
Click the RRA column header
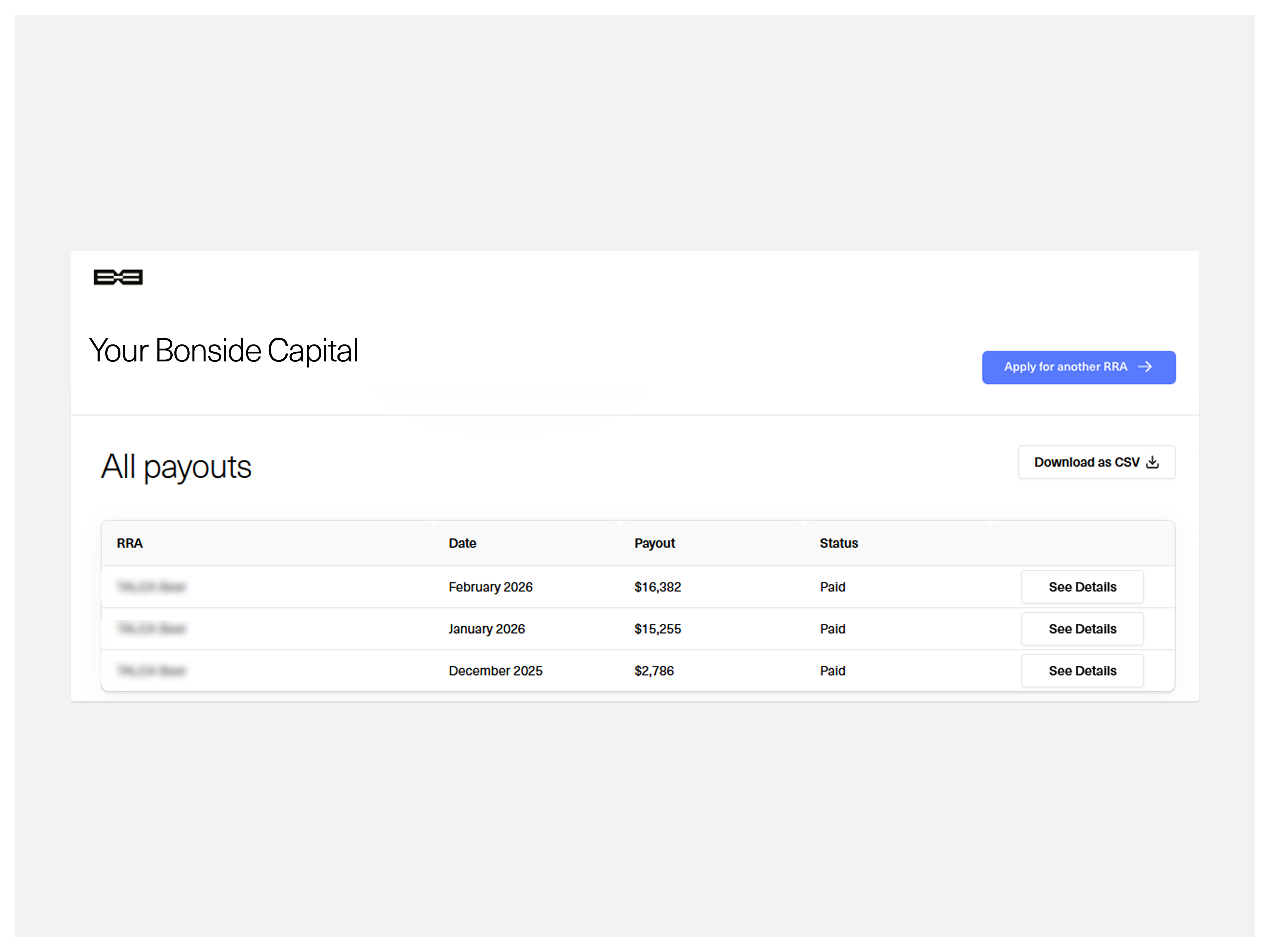130,543
